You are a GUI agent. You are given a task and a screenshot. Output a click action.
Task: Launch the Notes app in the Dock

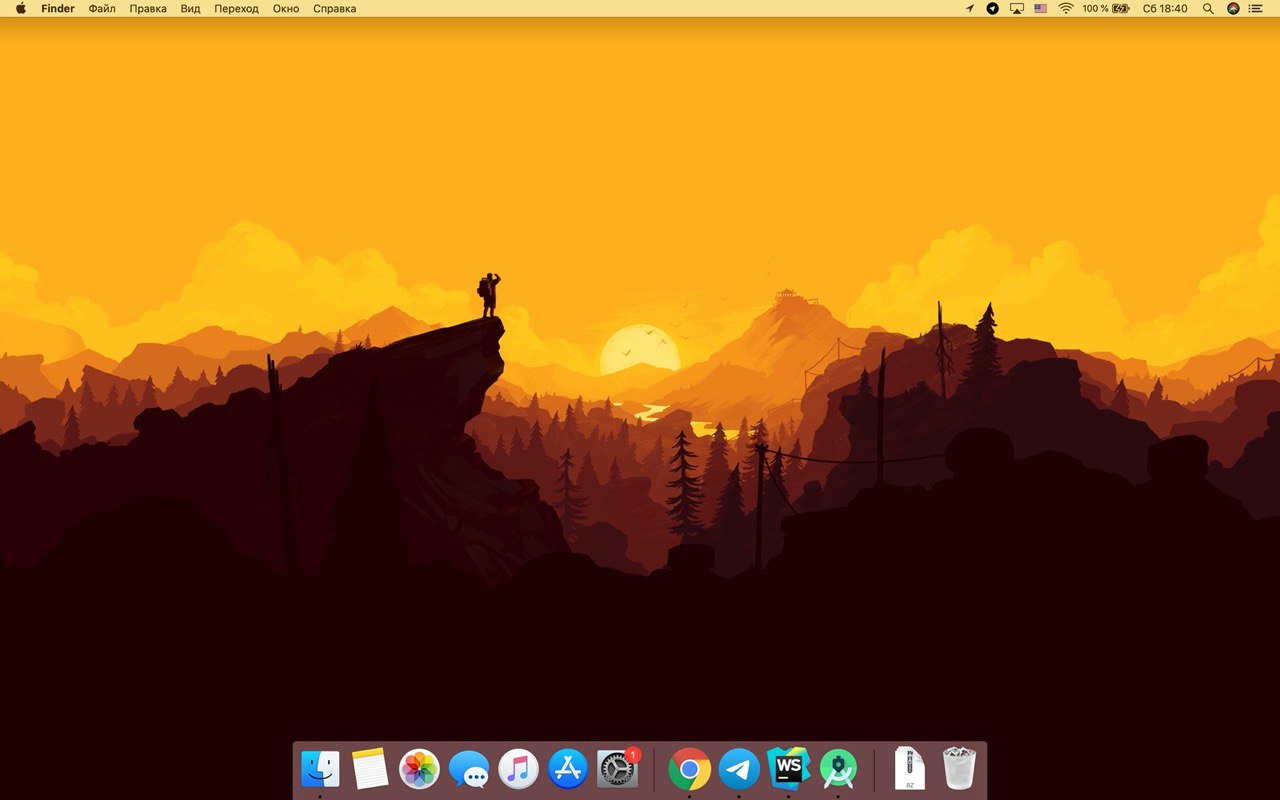pyautogui.click(x=370, y=769)
